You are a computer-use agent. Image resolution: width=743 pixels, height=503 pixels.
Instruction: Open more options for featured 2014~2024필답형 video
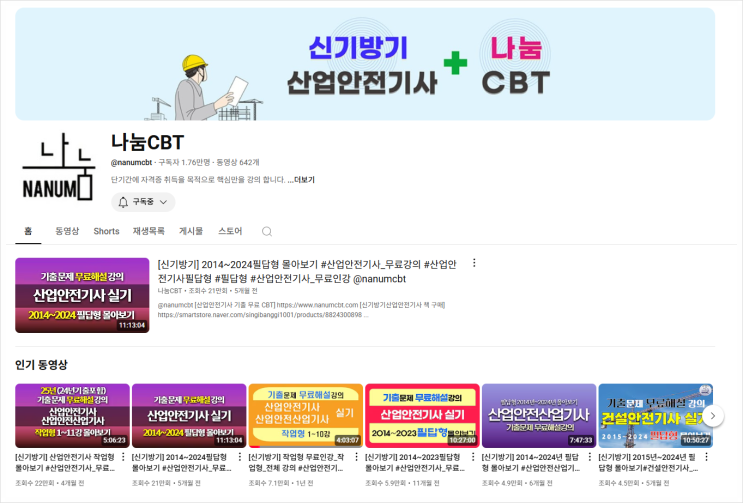click(474, 263)
